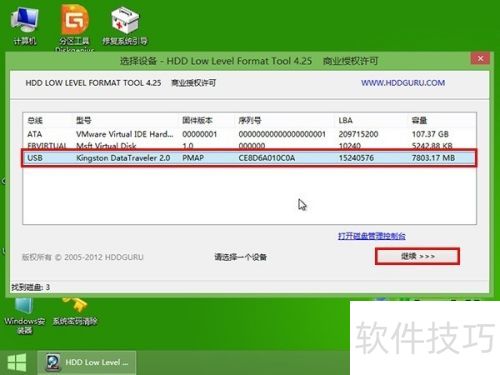
Task: Open the 计算机 desktop icon
Action: tap(24, 27)
